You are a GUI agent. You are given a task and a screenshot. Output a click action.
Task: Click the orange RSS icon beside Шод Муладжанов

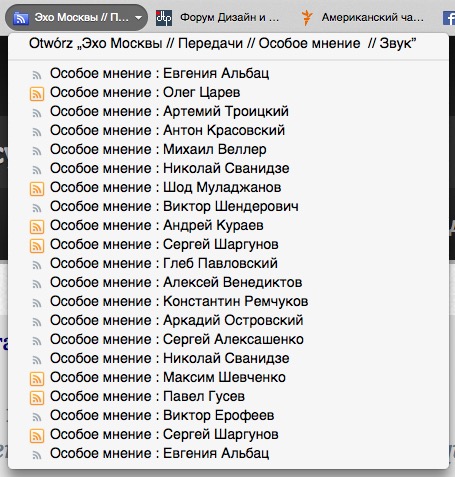pos(37,189)
